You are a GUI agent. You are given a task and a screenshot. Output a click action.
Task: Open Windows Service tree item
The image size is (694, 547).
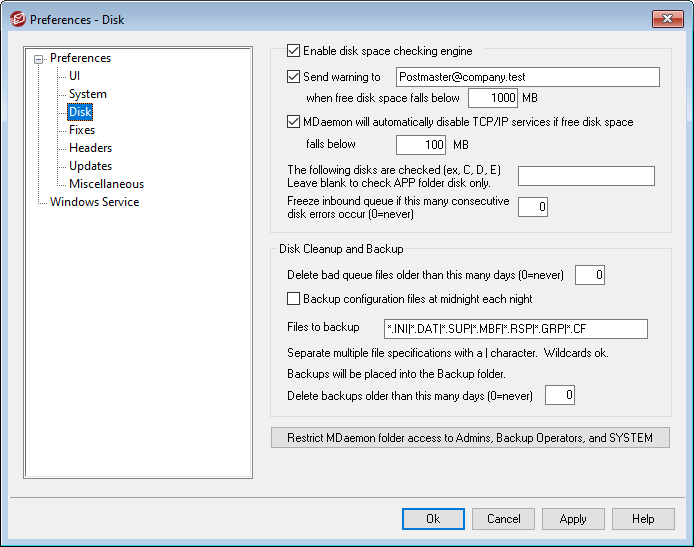click(x=94, y=202)
